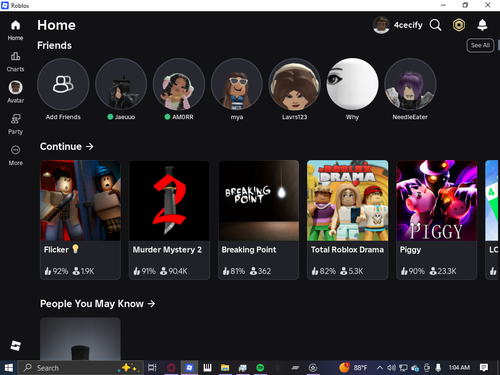The image size is (500, 375).
Task: Click the Flicker game title text
Action: coord(56,250)
